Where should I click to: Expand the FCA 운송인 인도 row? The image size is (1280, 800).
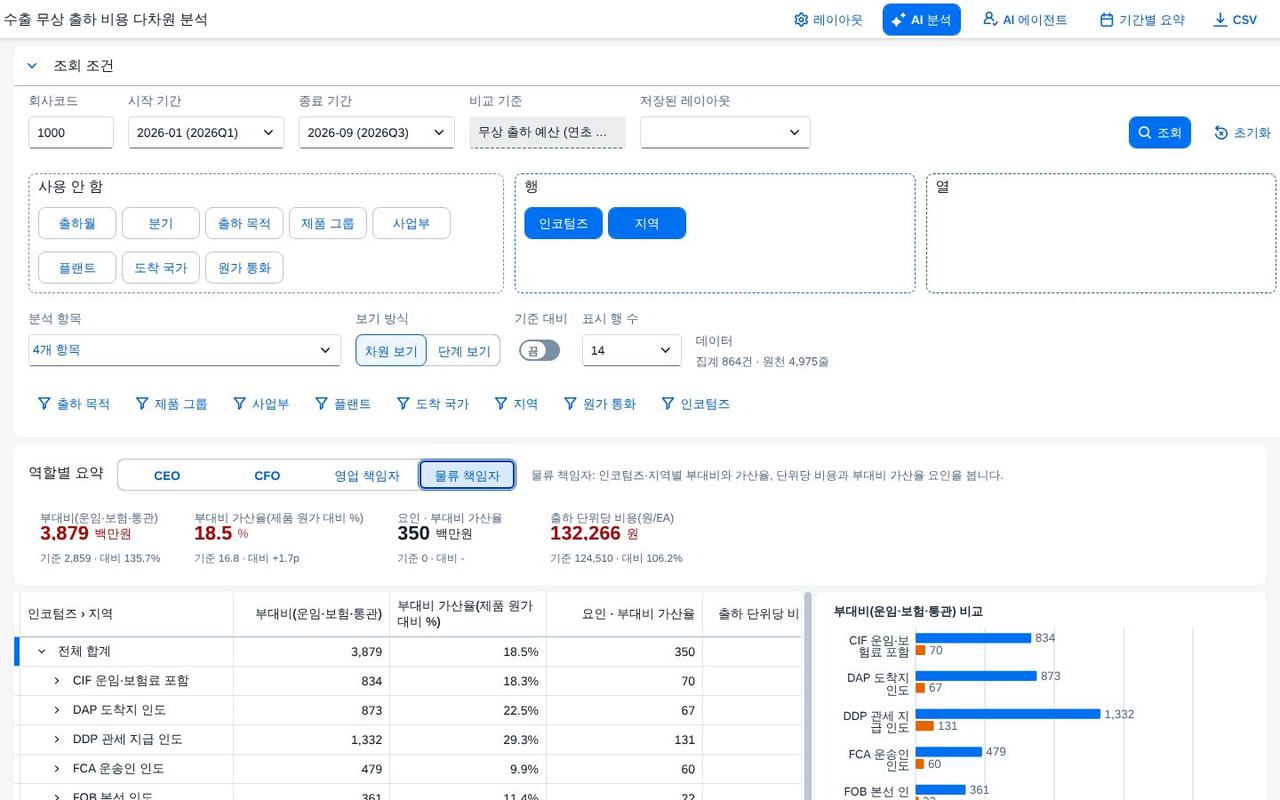57,769
